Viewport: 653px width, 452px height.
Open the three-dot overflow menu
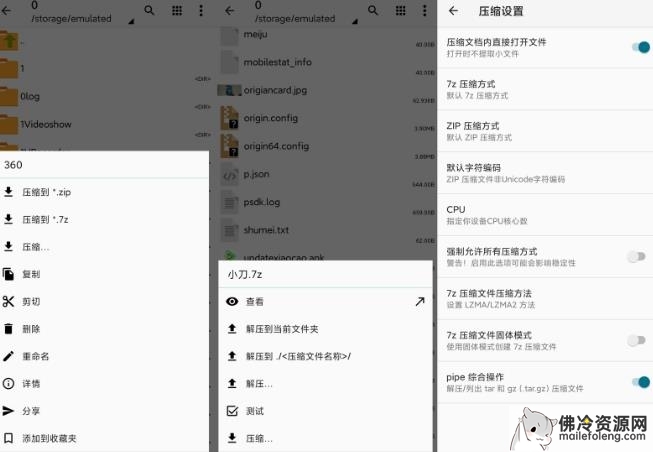[201, 11]
